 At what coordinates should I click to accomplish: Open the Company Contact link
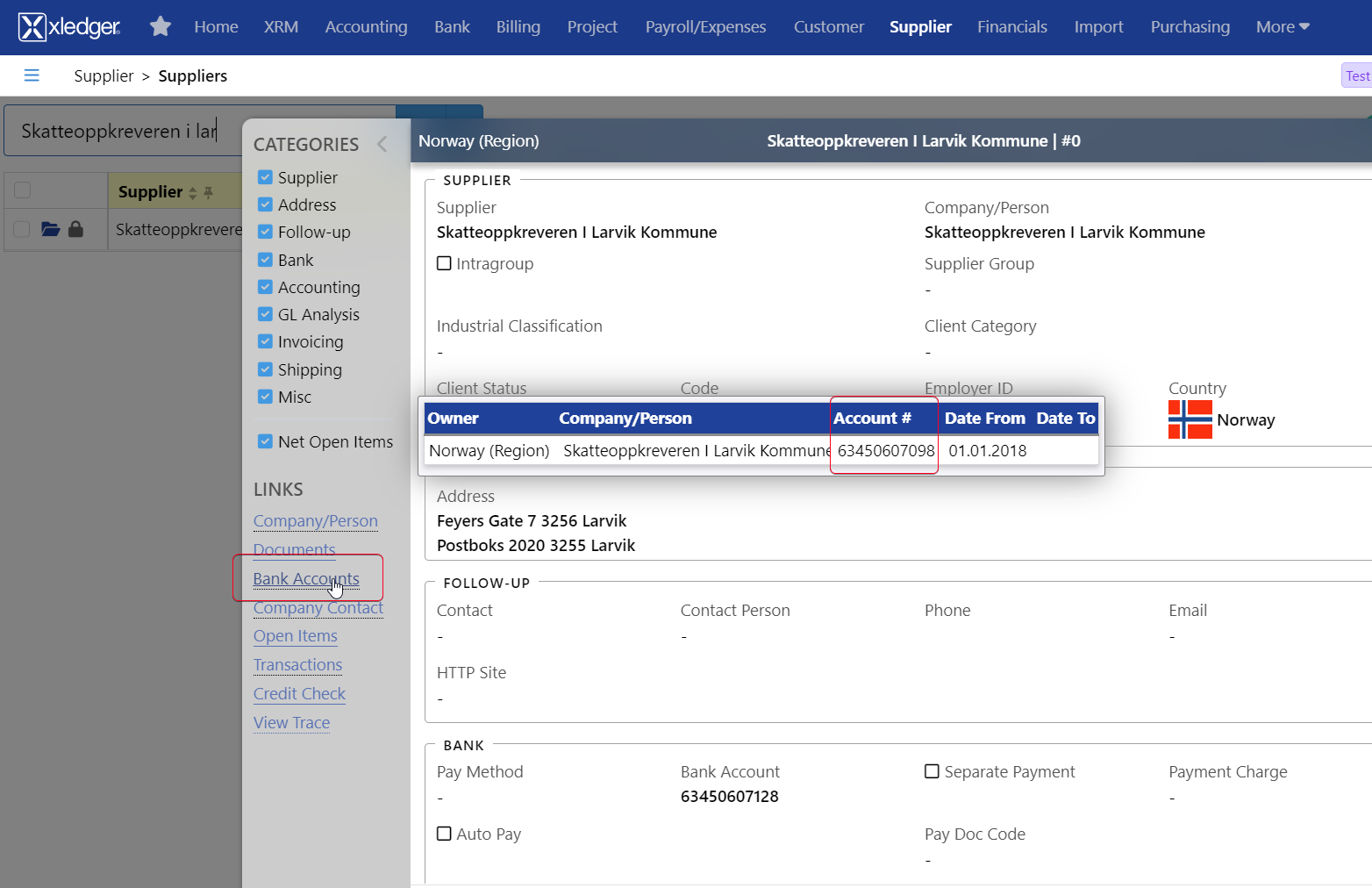point(318,608)
